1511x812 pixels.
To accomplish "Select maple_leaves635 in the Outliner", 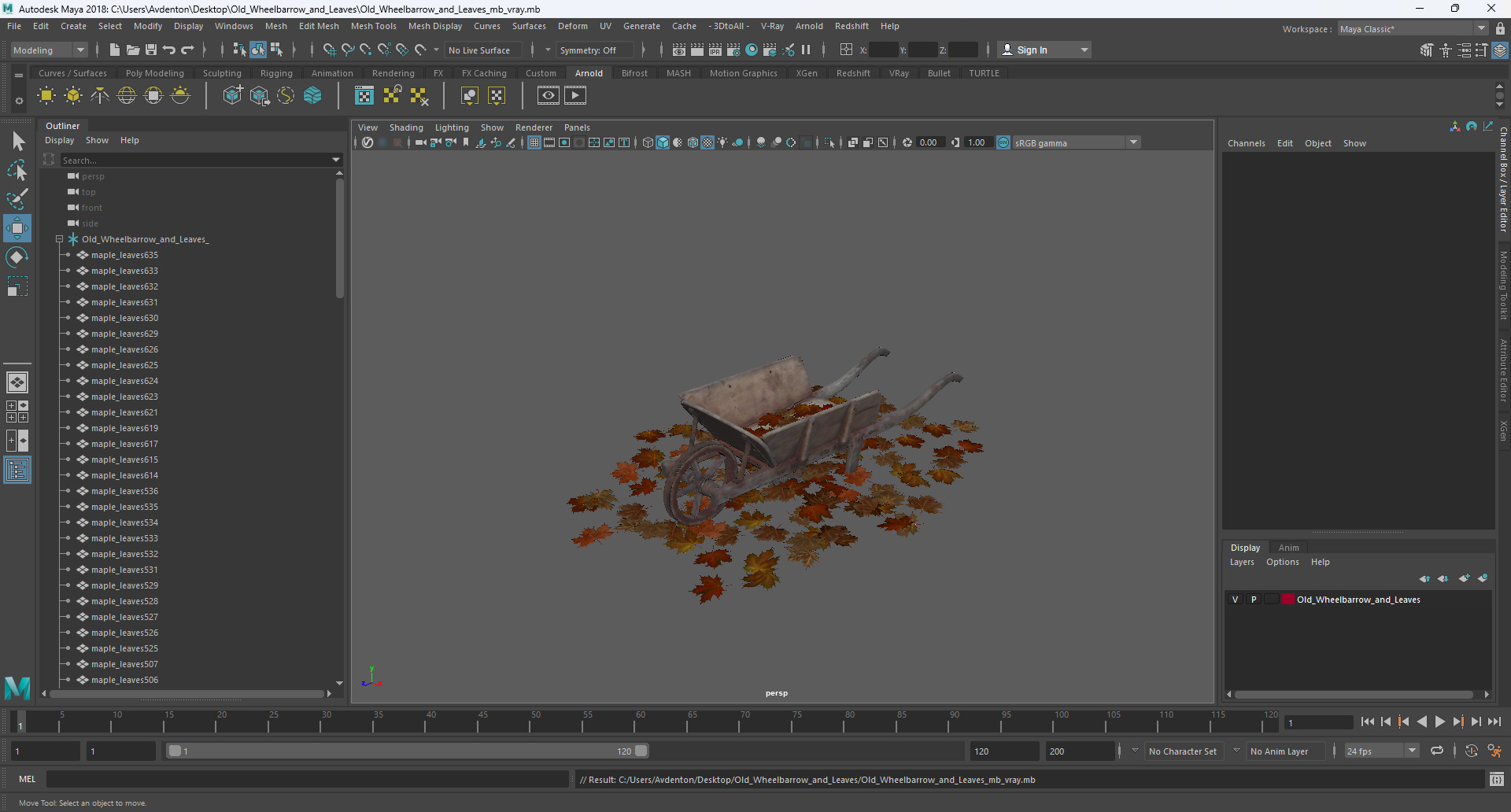I will point(124,255).
